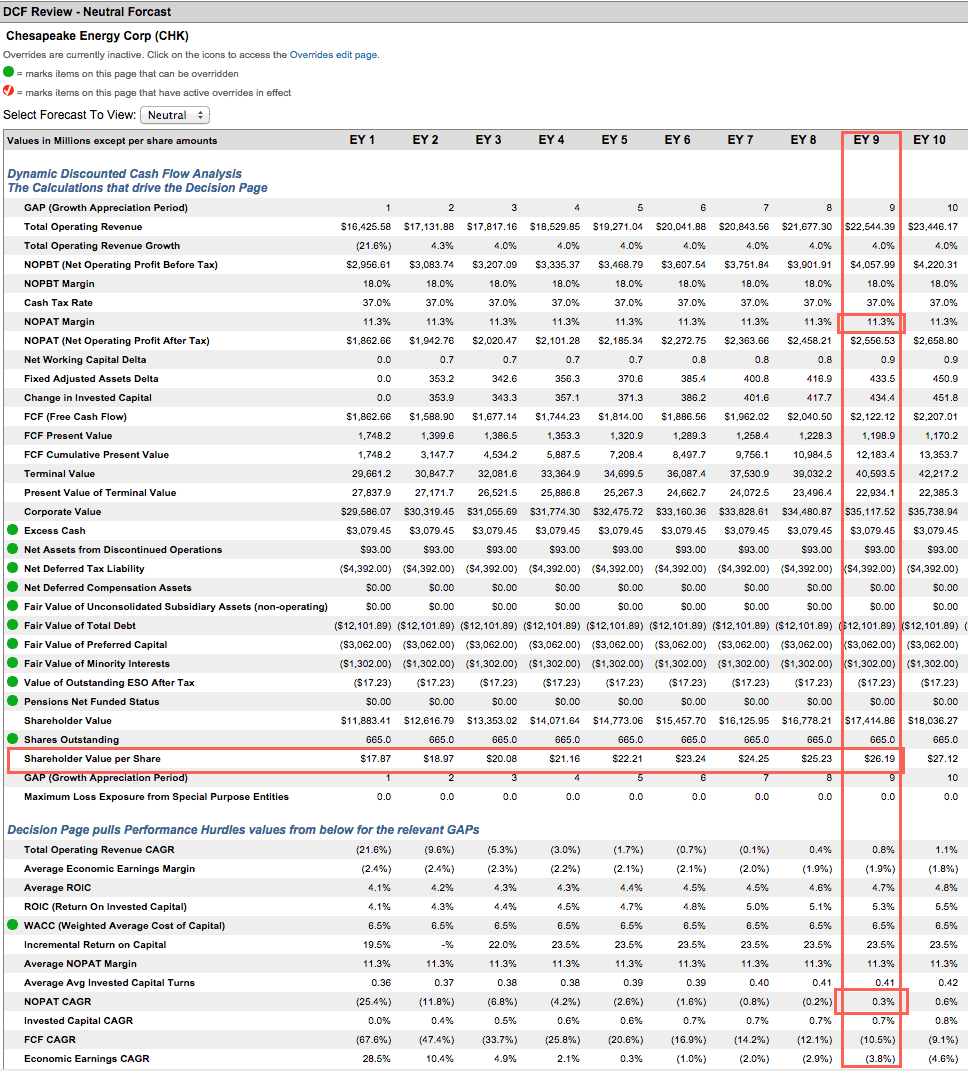The image size is (968, 1071).
Task: Open the Select Forecast To View dropdown
Action: coord(175,115)
